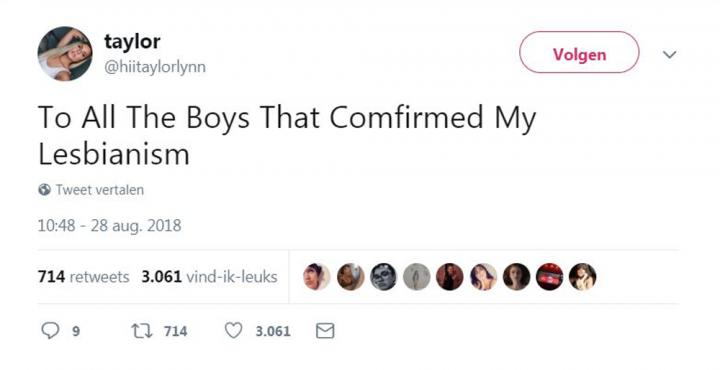The height and width of the screenshot is (370, 720).
Task: Retweet using the retweet arrows icon
Action: [x=142, y=331]
